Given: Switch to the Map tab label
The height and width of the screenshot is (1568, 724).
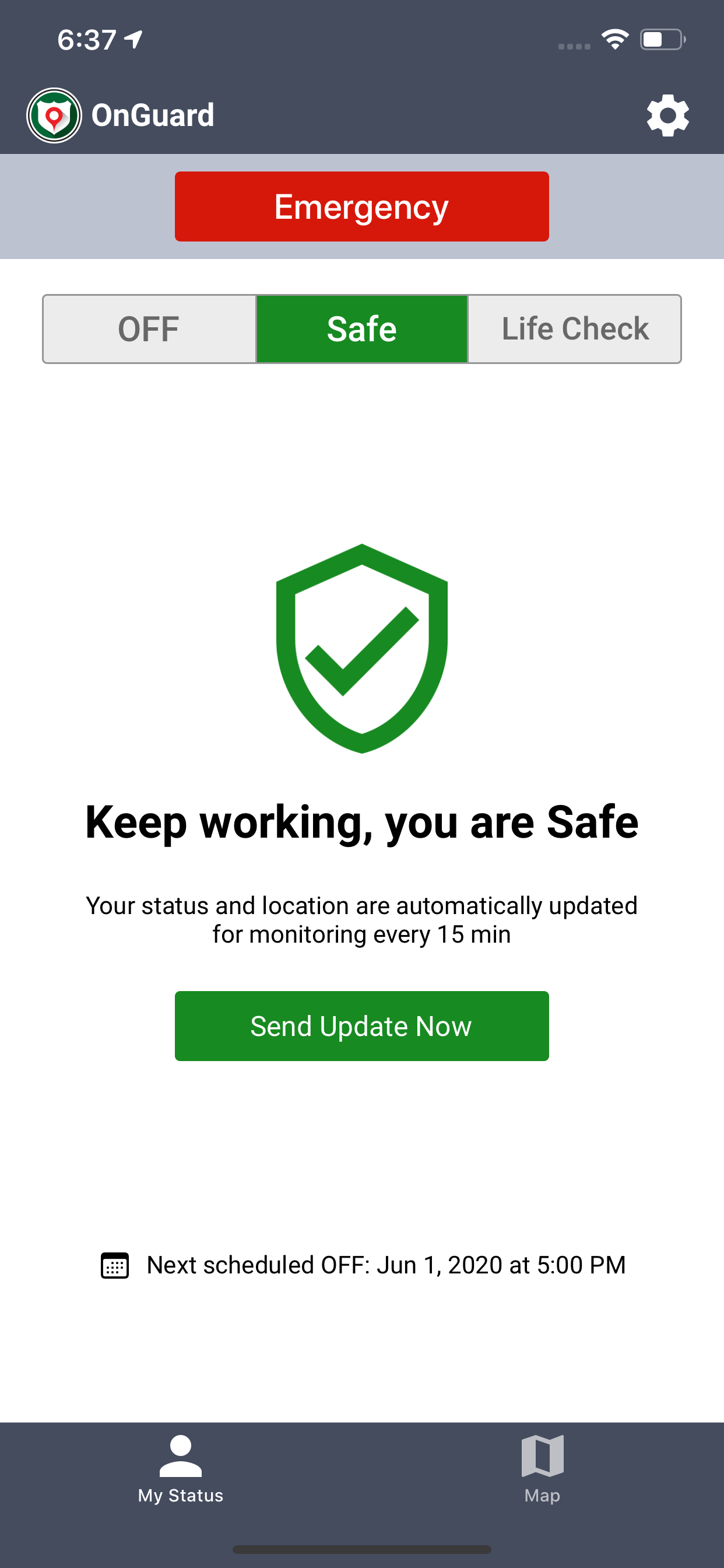Looking at the screenshot, I should (542, 1496).
